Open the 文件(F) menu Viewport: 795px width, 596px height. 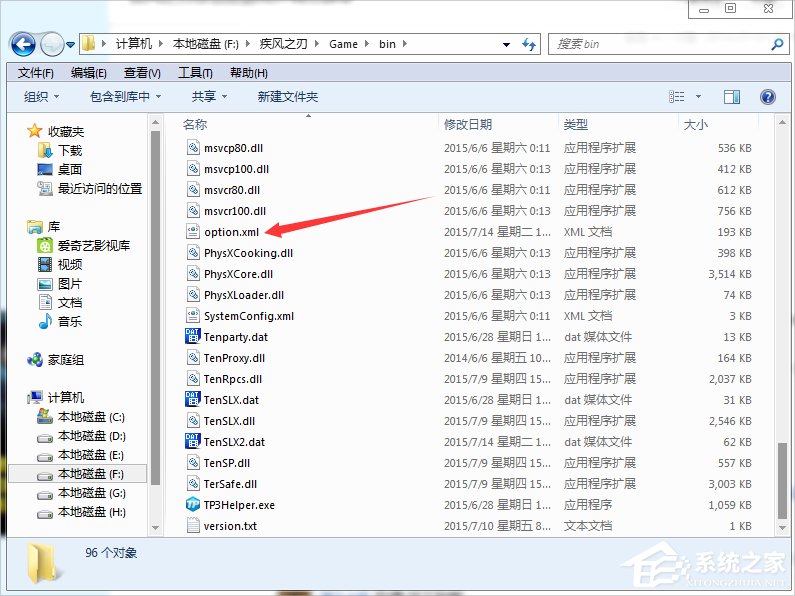(35, 73)
